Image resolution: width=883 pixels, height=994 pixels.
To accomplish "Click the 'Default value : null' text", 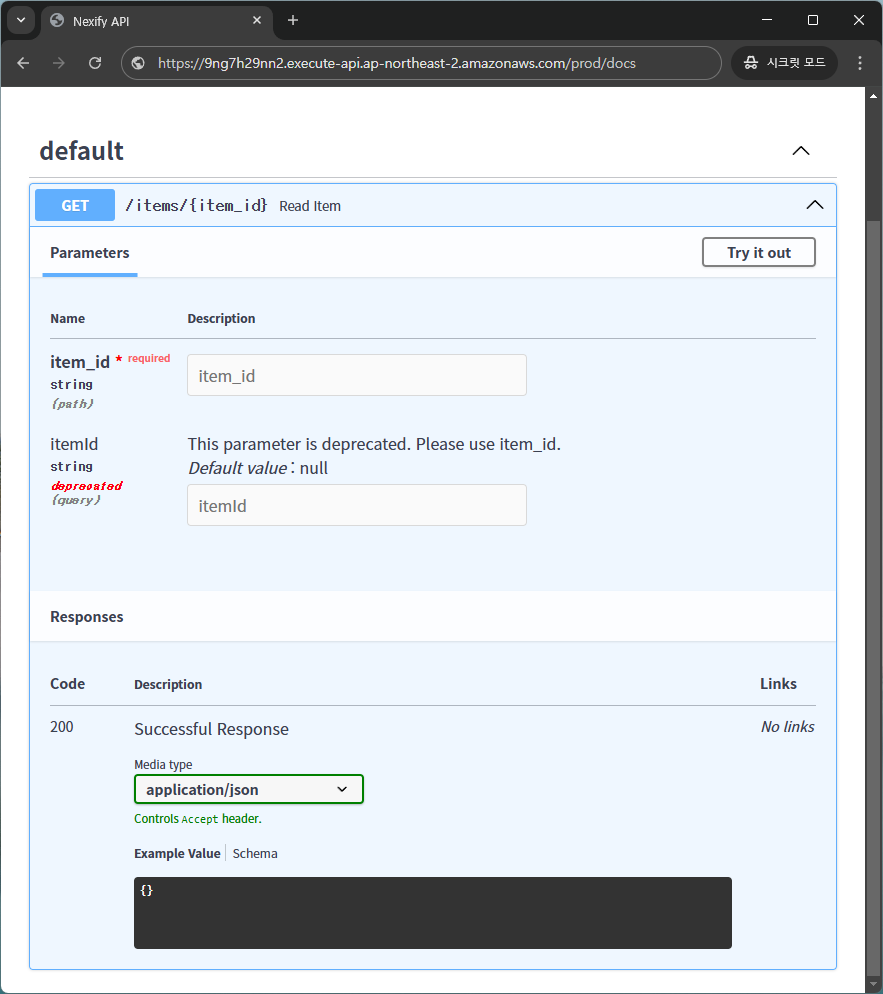I will tap(258, 468).
